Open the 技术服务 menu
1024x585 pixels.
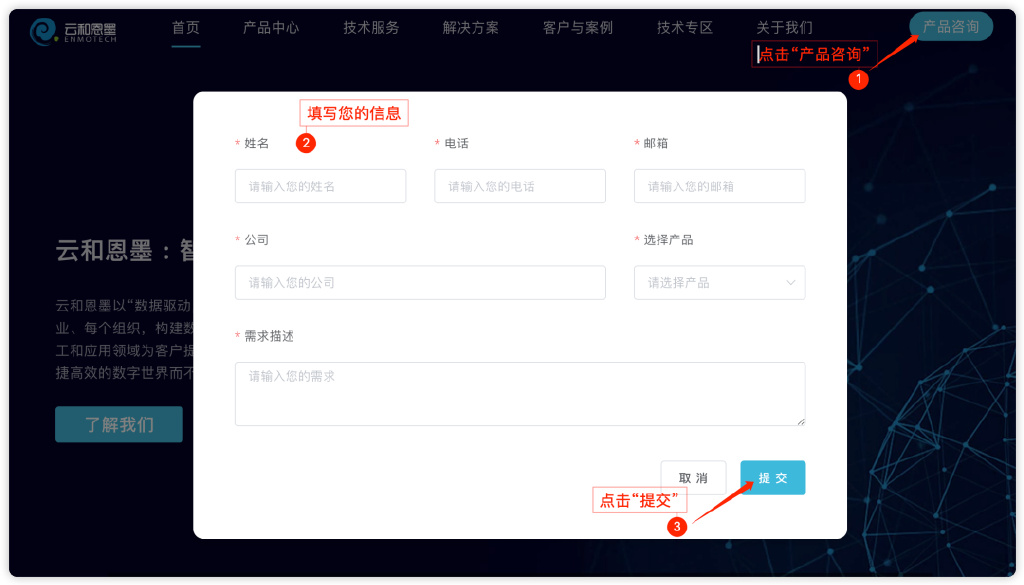point(371,27)
